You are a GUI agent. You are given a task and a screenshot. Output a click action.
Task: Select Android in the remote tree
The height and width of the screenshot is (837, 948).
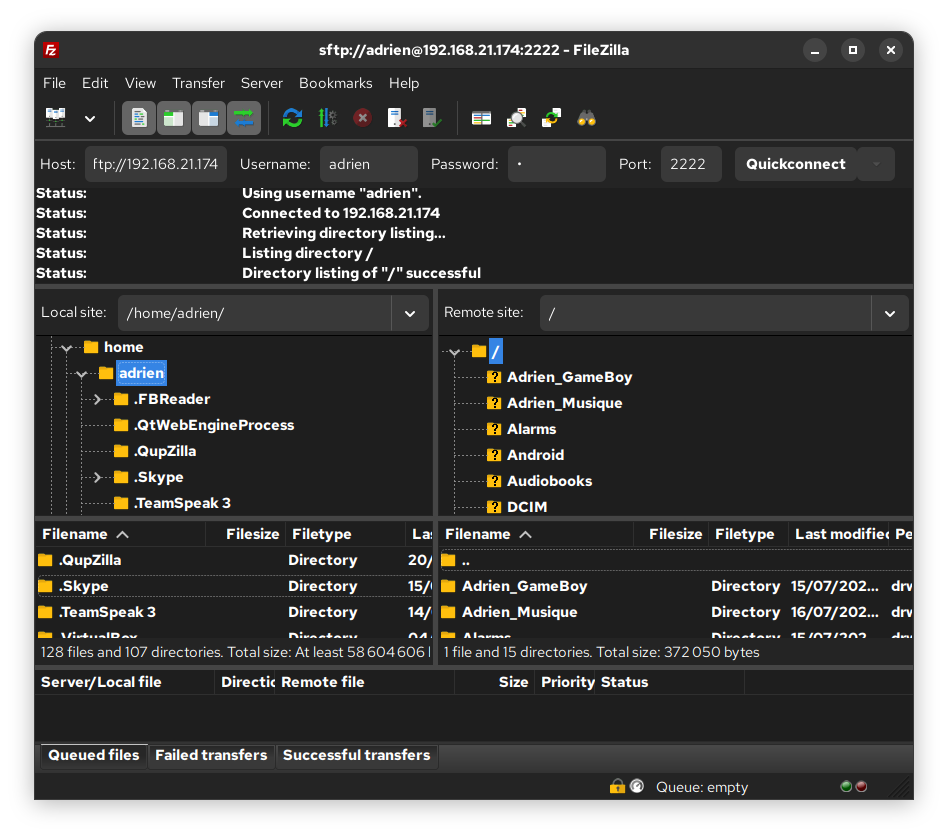pyautogui.click(x=535, y=455)
